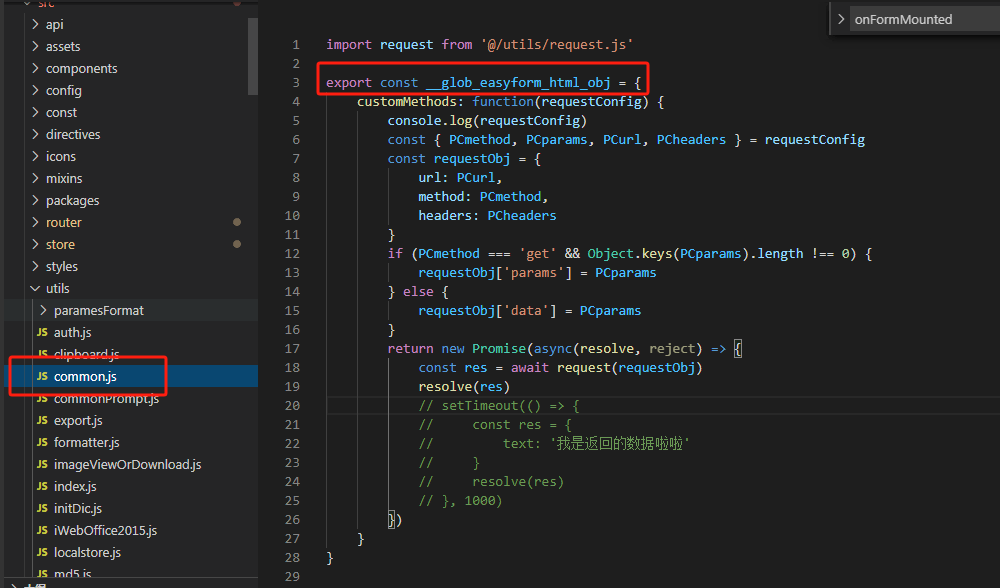Open commonPrompt.js in the editor
The height and width of the screenshot is (588, 1000).
tap(106, 398)
